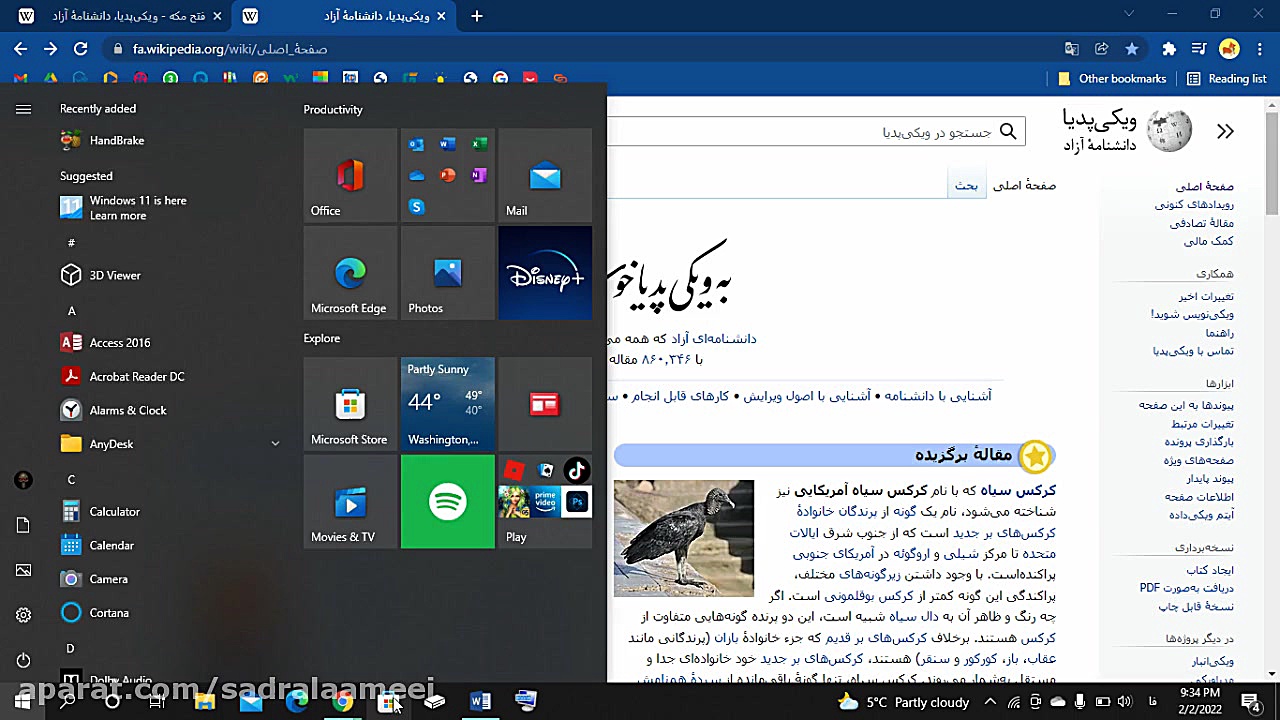
Task: Expand the AnyDesk entry in the app list
Action: tap(274, 443)
